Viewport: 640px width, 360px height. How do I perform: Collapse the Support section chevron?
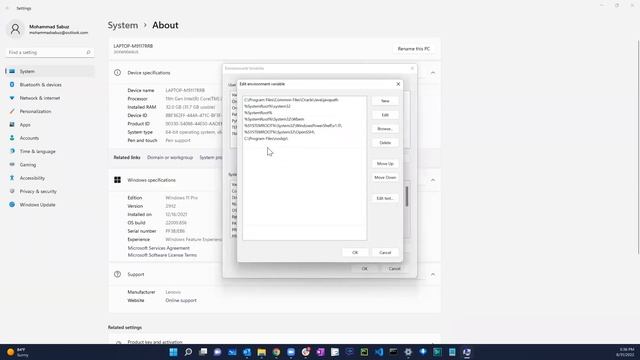click(433, 274)
